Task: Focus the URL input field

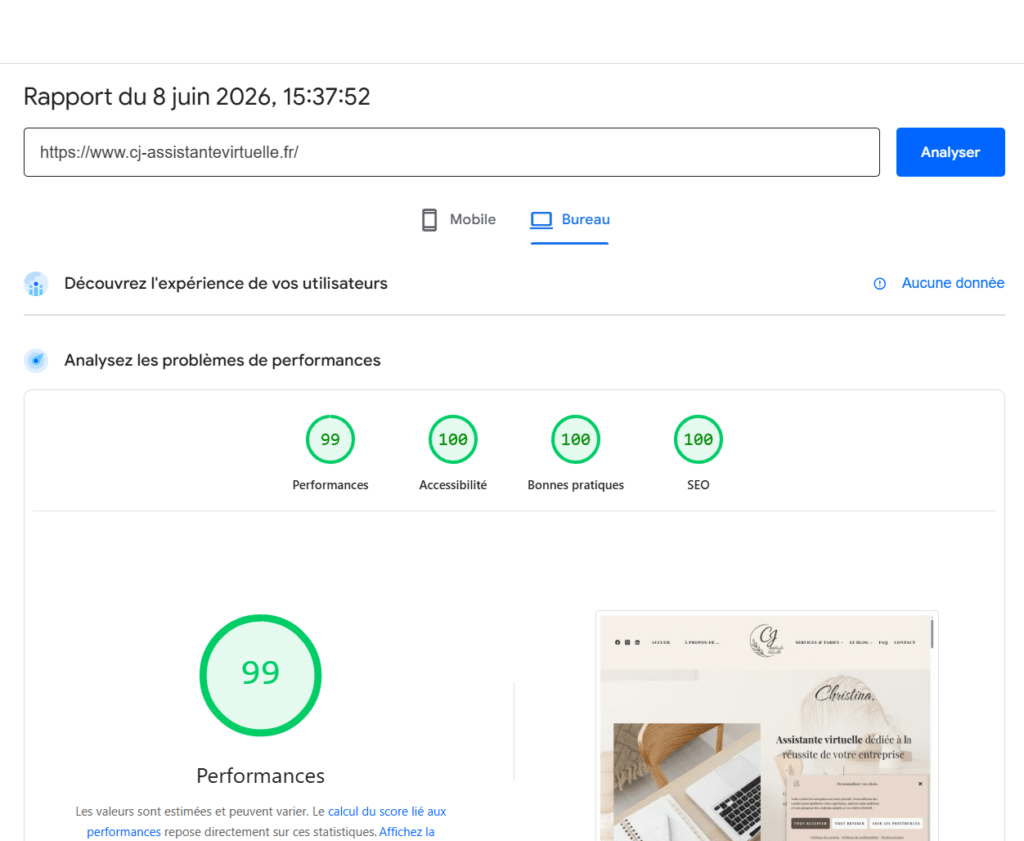Action: tap(452, 152)
